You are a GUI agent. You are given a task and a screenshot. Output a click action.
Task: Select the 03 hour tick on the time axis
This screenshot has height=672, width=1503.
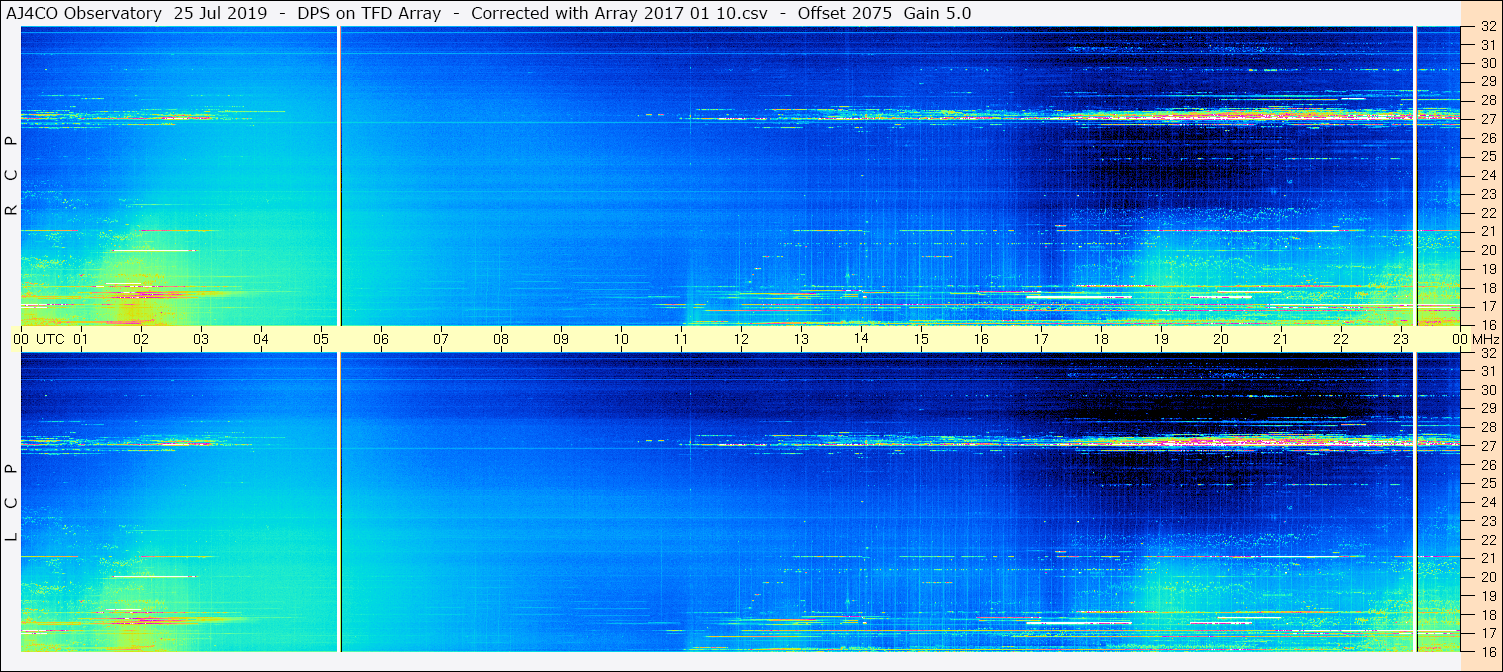click(201, 339)
